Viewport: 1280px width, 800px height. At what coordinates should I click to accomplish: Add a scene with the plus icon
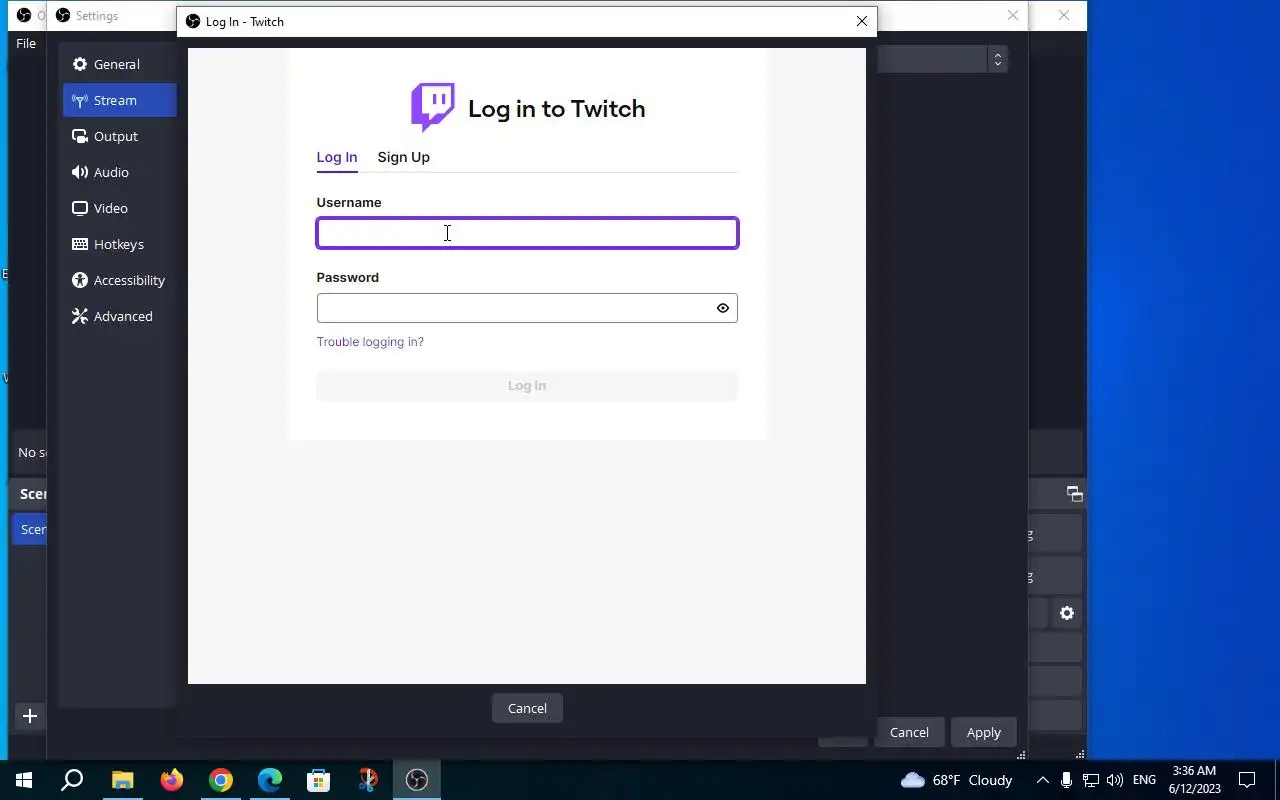click(30, 716)
